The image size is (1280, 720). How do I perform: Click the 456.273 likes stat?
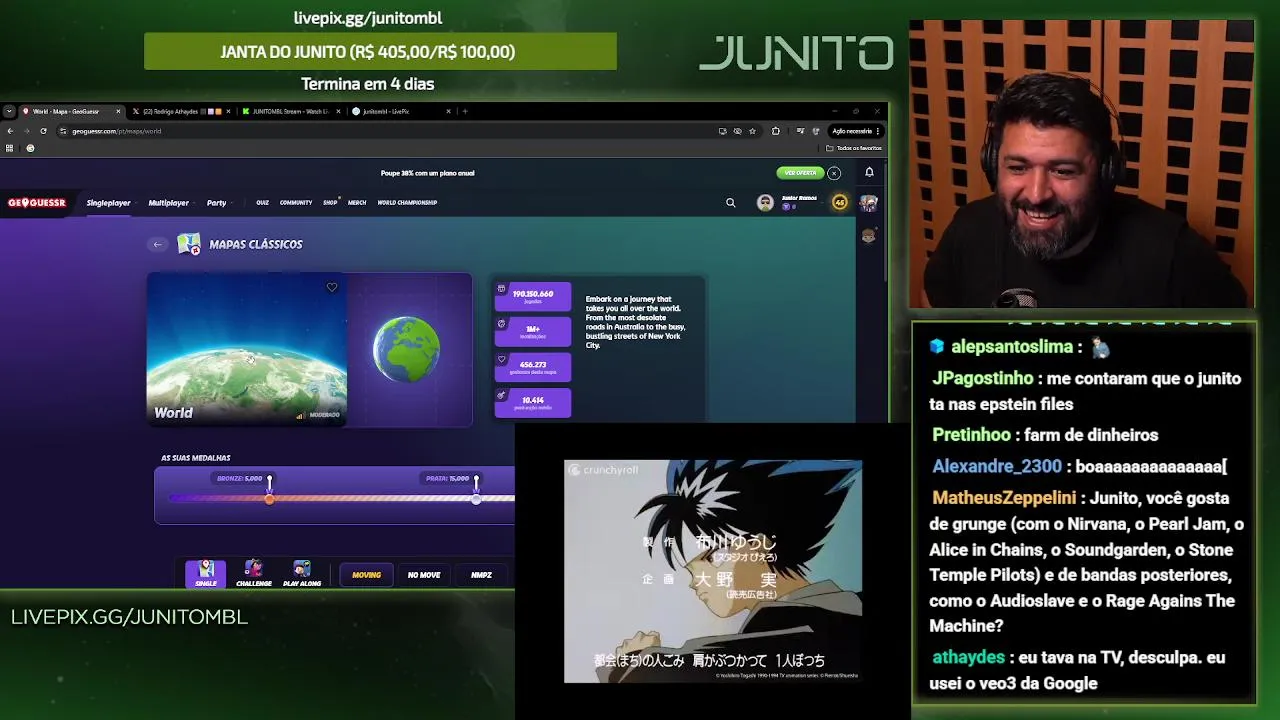tap(533, 367)
